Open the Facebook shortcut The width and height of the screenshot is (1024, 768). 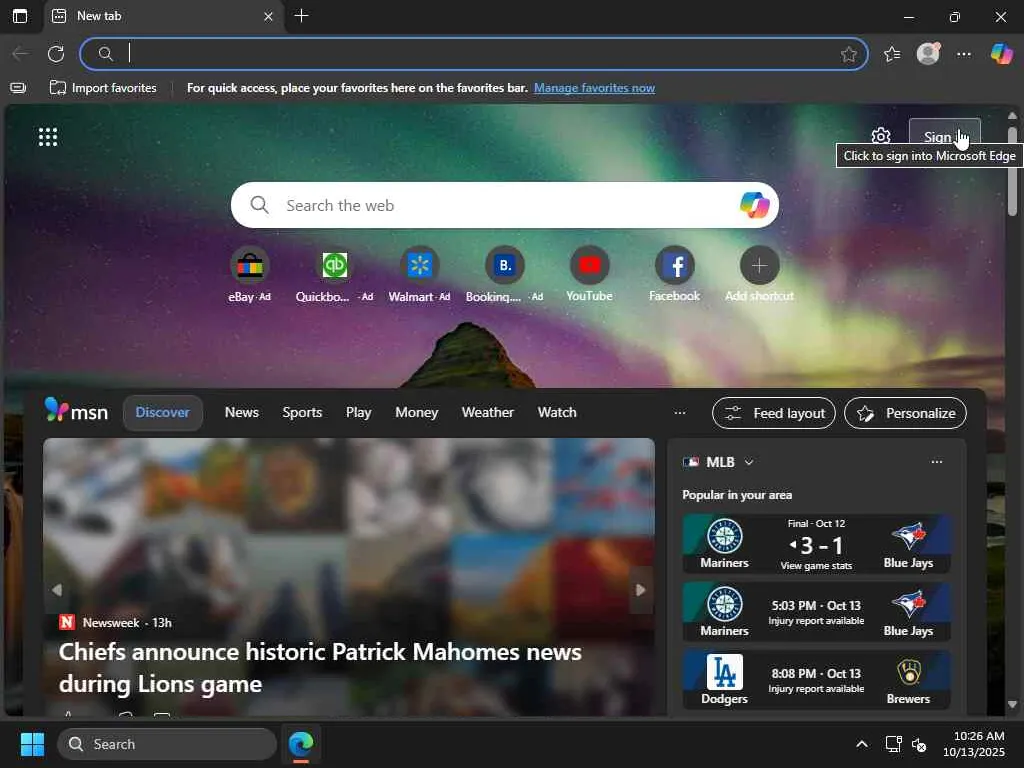tap(674, 275)
